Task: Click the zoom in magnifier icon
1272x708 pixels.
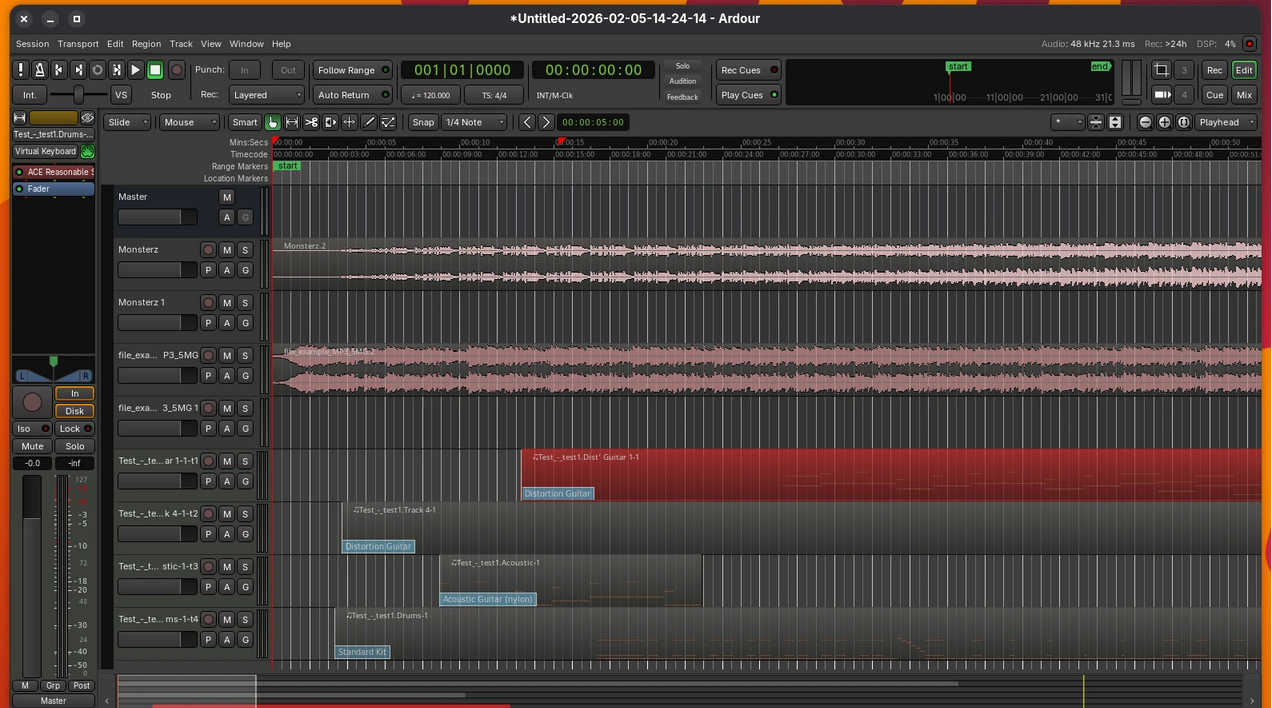Action: click(1164, 122)
